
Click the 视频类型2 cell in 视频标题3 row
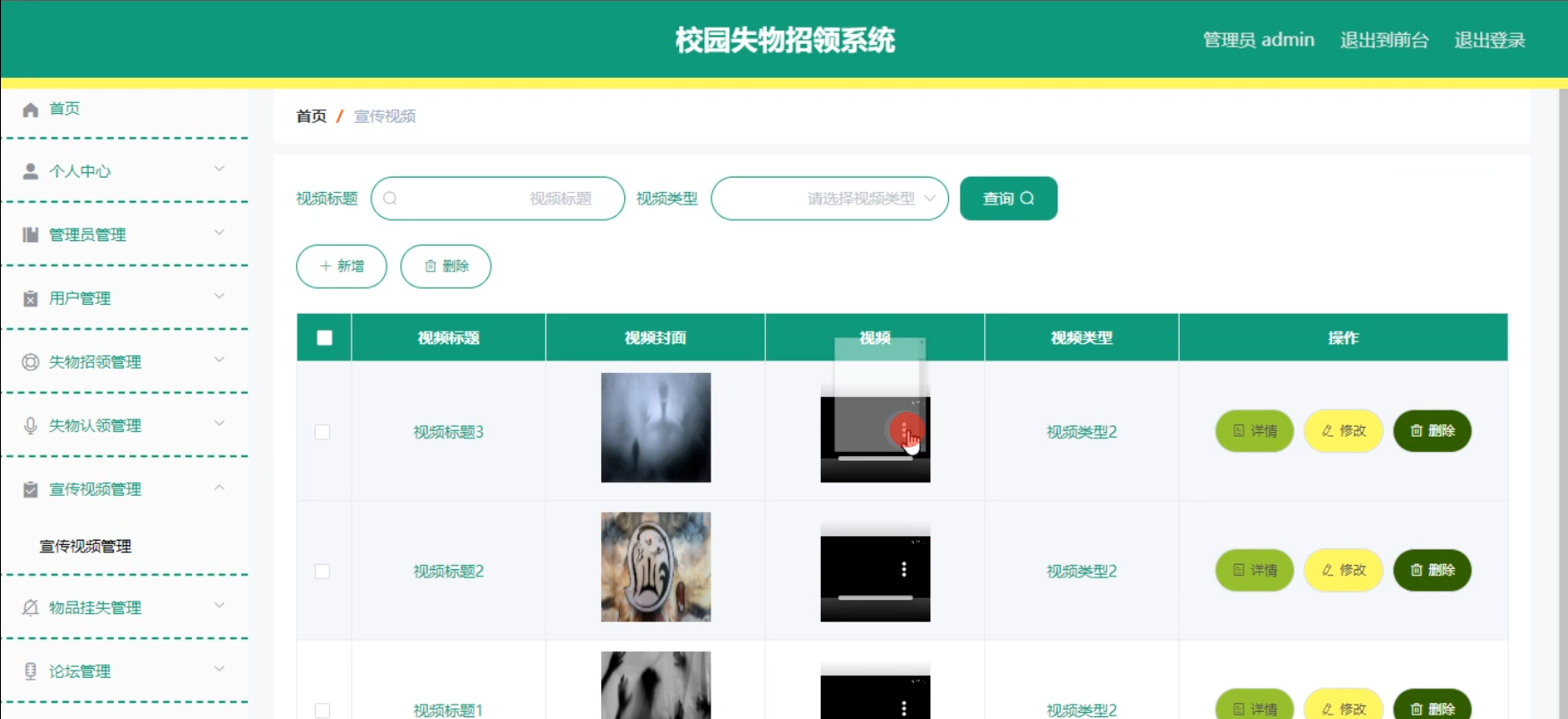(1082, 432)
